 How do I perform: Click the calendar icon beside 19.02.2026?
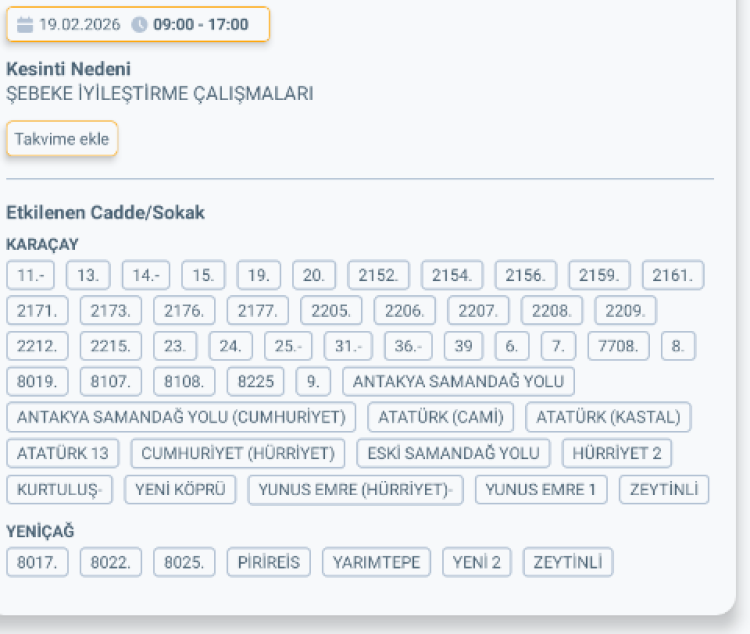(x=25, y=24)
